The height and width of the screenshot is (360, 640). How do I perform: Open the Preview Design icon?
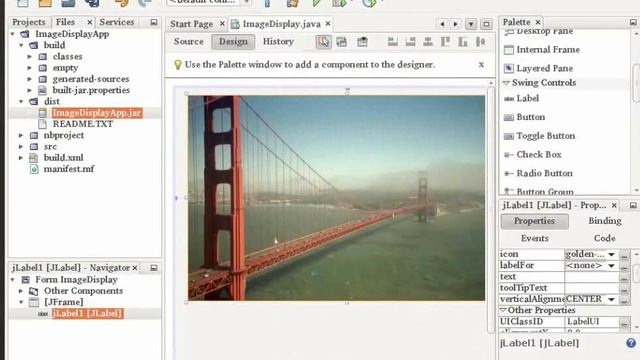362,42
